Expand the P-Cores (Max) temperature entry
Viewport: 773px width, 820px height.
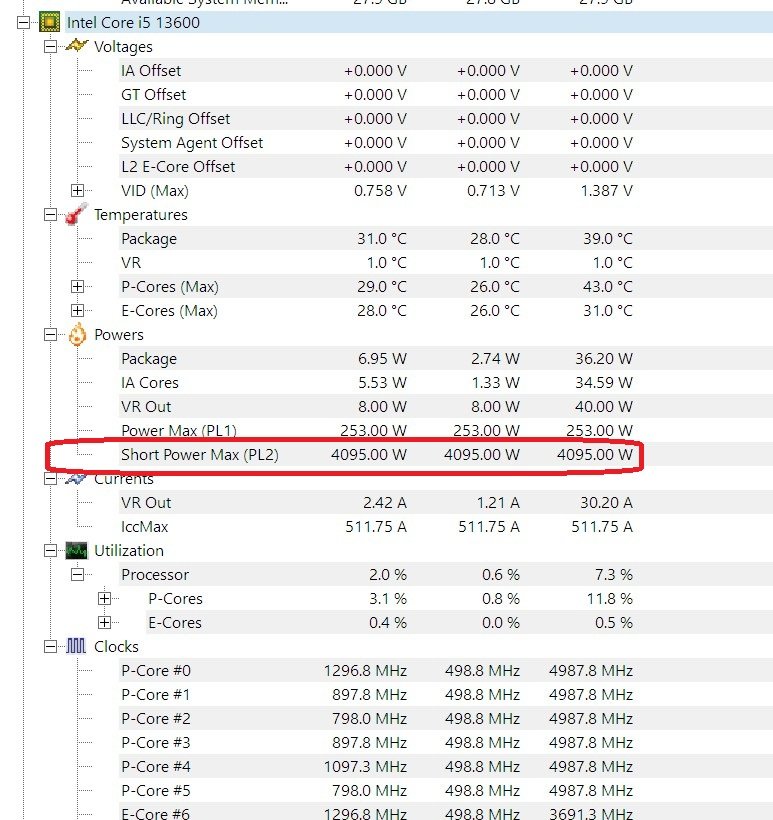(x=77, y=287)
